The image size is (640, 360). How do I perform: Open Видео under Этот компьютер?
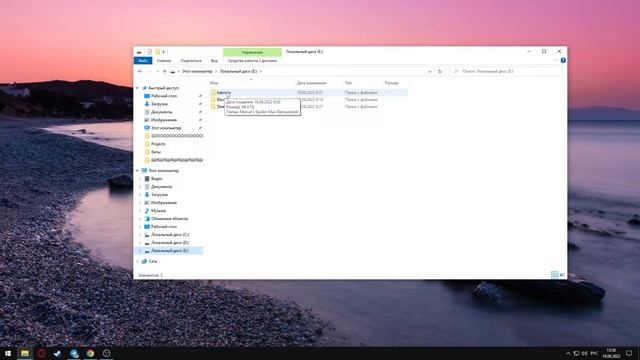pyautogui.click(x=156, y=179)
